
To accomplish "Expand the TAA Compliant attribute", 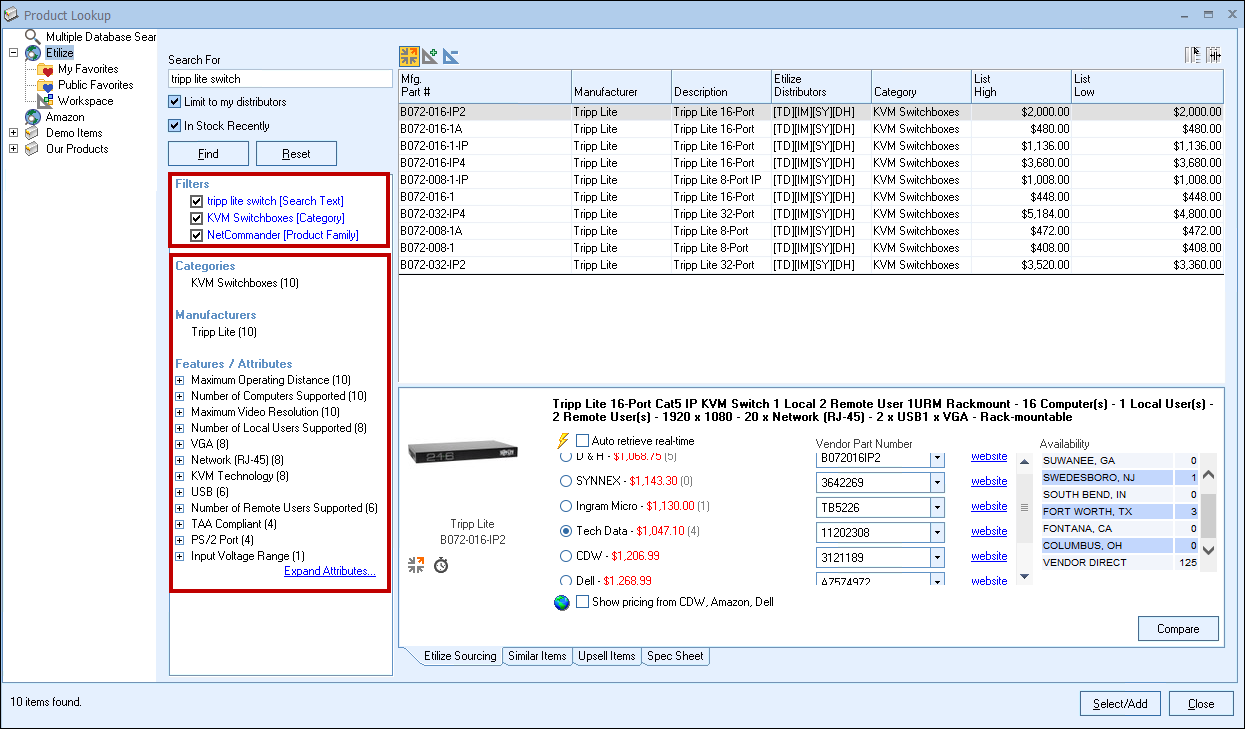I will pyautogui.click(x=180, y=524).
